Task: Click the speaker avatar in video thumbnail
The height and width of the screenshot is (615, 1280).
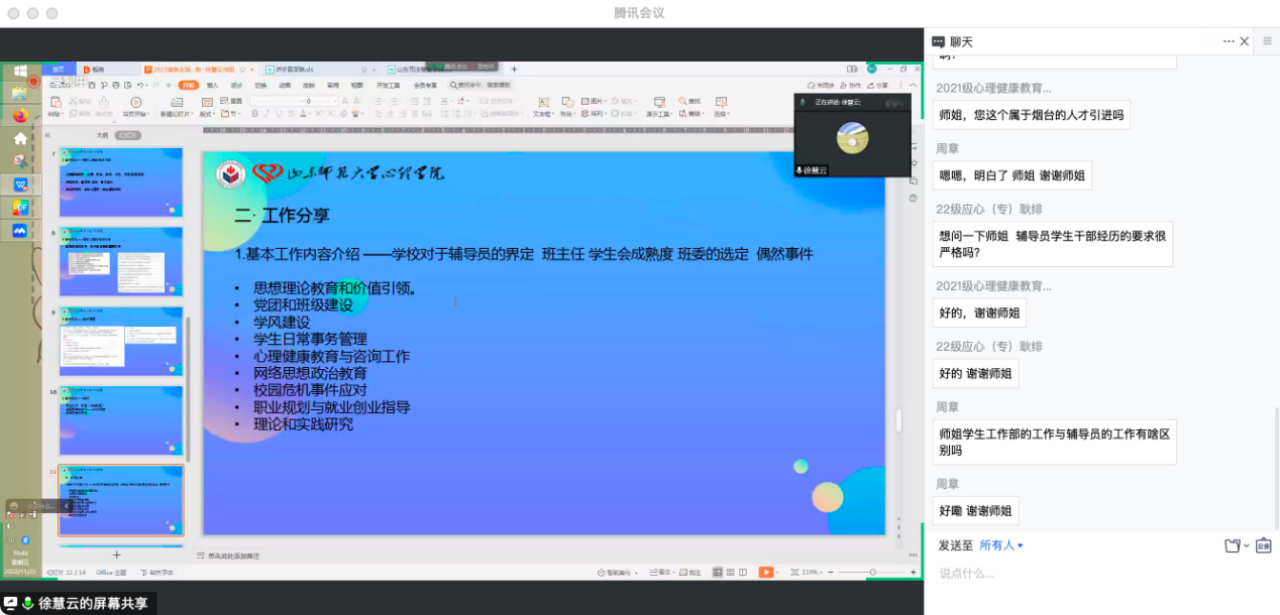Action: tap(852, 138)
